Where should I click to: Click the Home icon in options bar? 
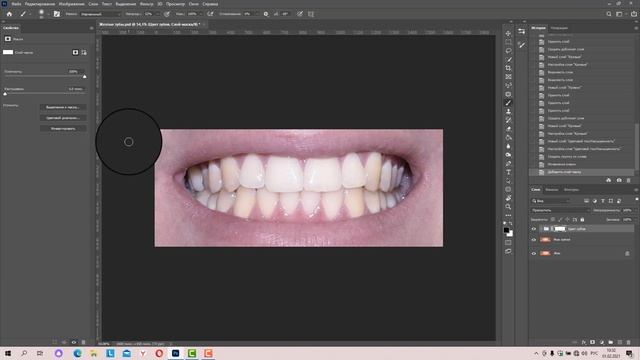click(x=9, y=14)
